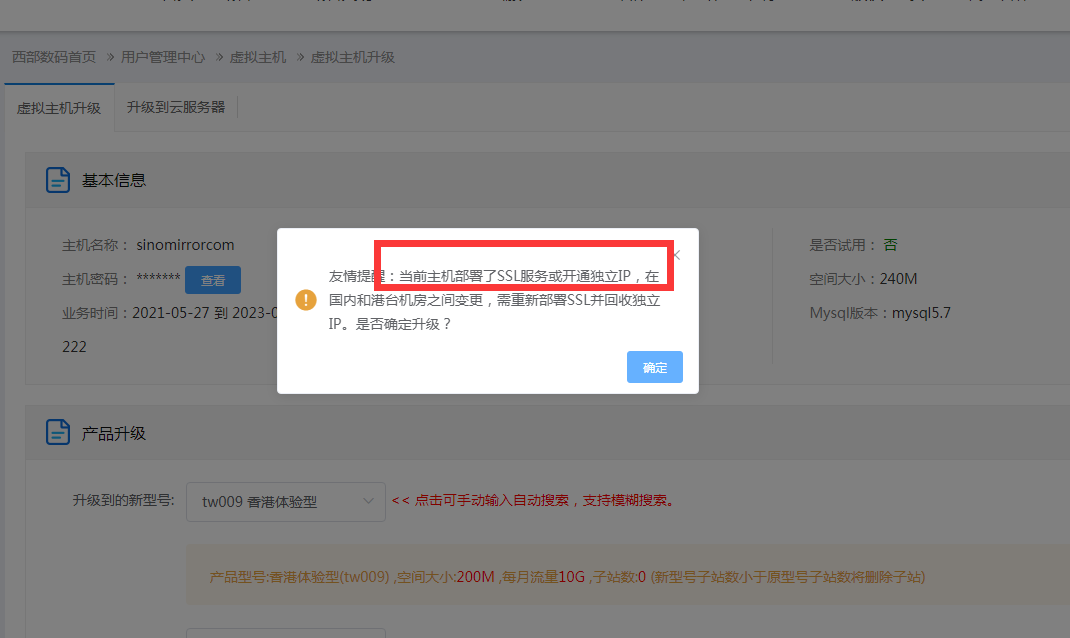The image size is (1070, 638).
Task: Click the breadcrumb arrow before 虚拟主机升级
Action: click(x=298, y=58)
